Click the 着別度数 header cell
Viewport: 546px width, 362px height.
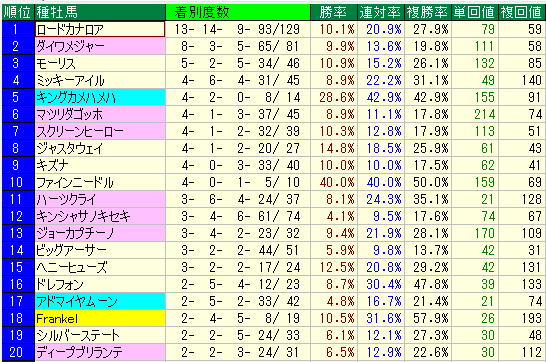(x=238, y=12)
